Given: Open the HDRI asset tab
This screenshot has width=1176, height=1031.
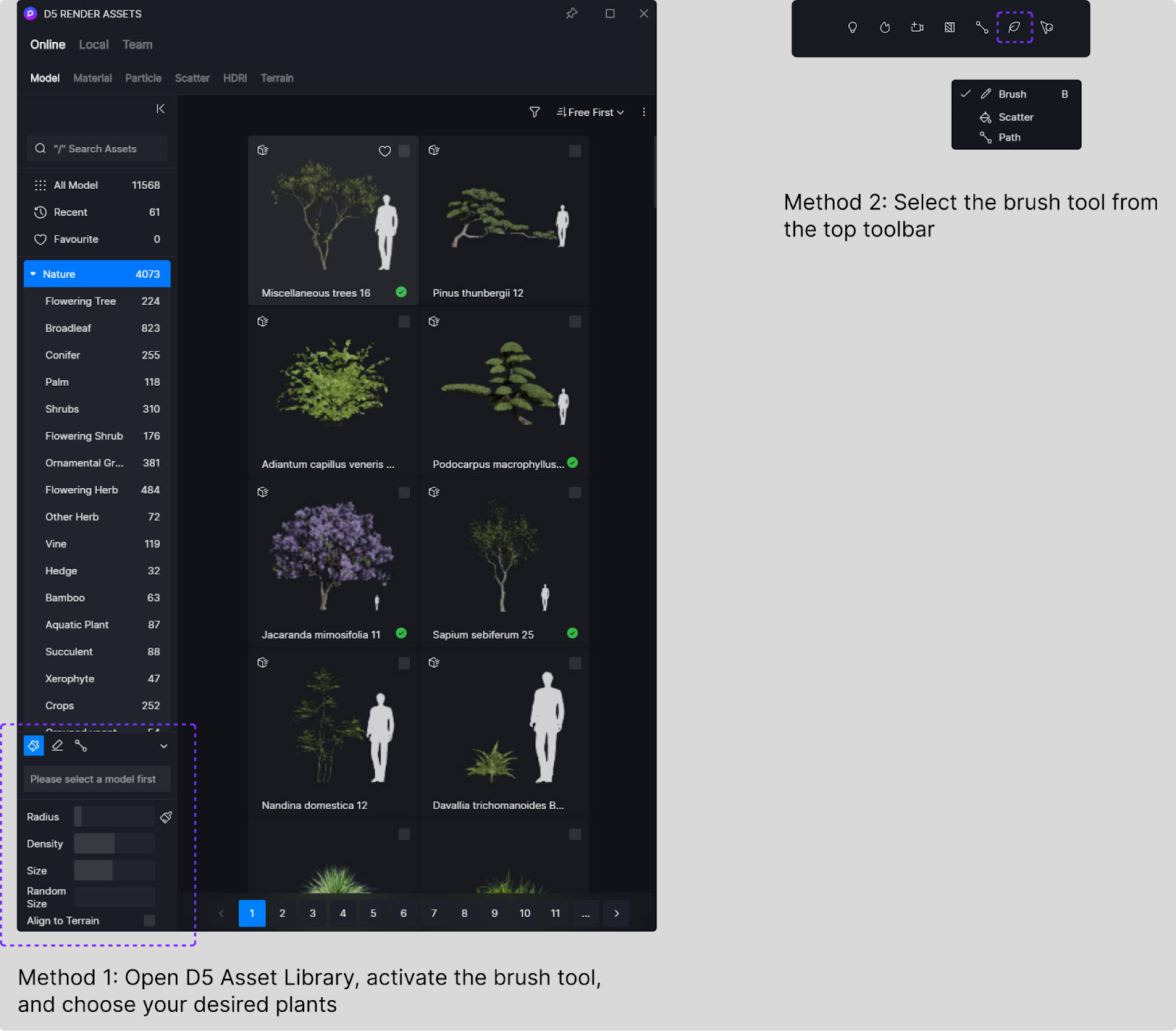Looking at the screenshot, I should (x=235, y=78).
